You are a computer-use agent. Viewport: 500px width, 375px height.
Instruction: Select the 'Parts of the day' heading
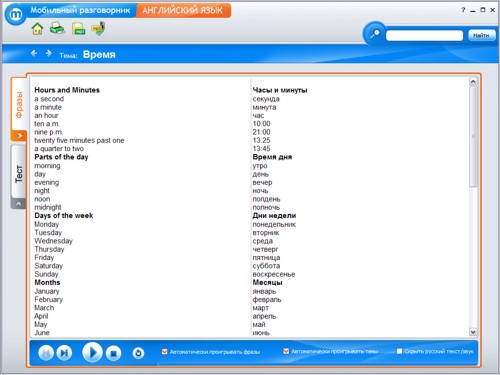pos(61,157)
